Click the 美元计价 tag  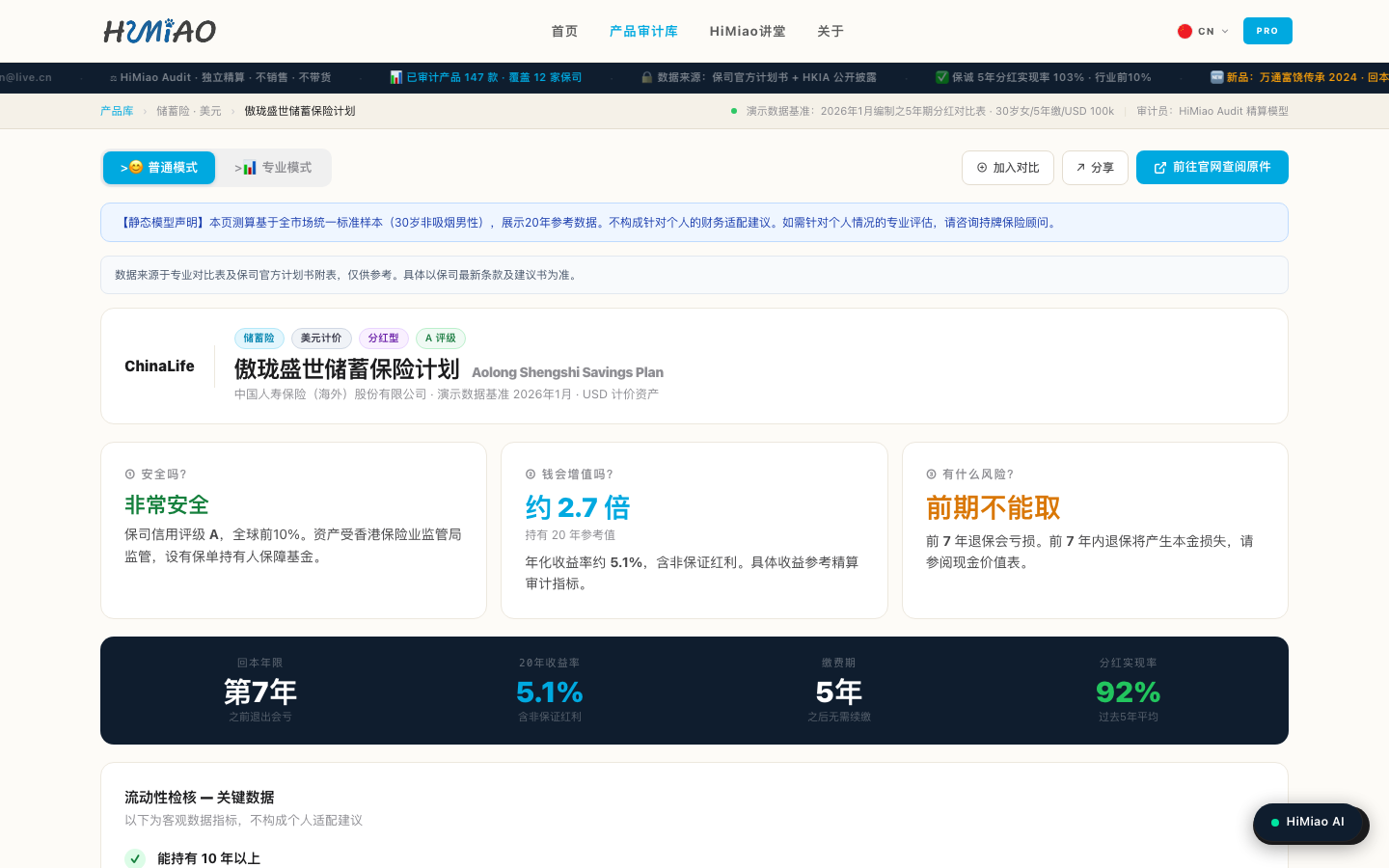tap(321, 339)
